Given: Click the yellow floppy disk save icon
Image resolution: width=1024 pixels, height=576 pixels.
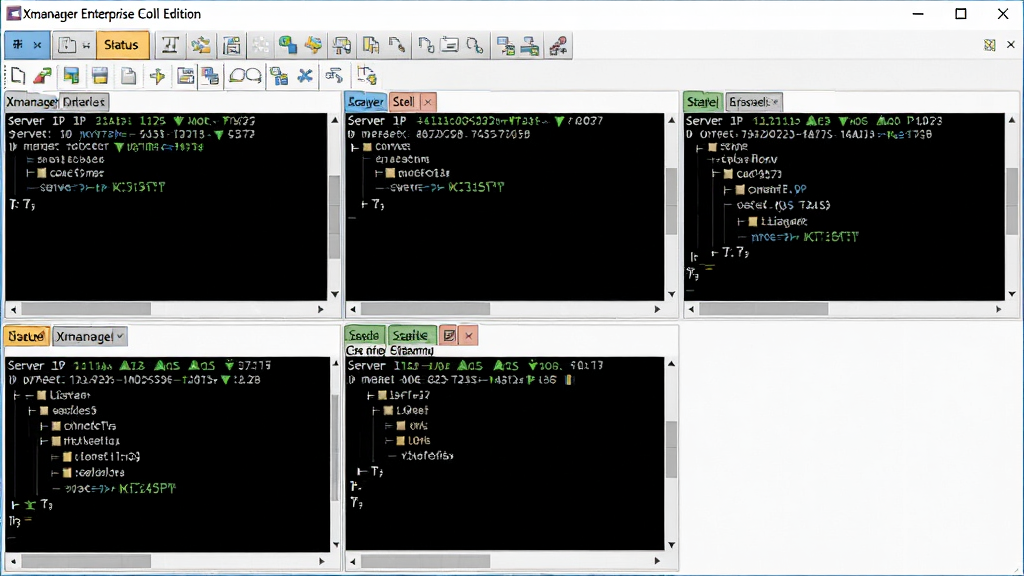Looking at the screenshot, I should click(x=100, y=76).
